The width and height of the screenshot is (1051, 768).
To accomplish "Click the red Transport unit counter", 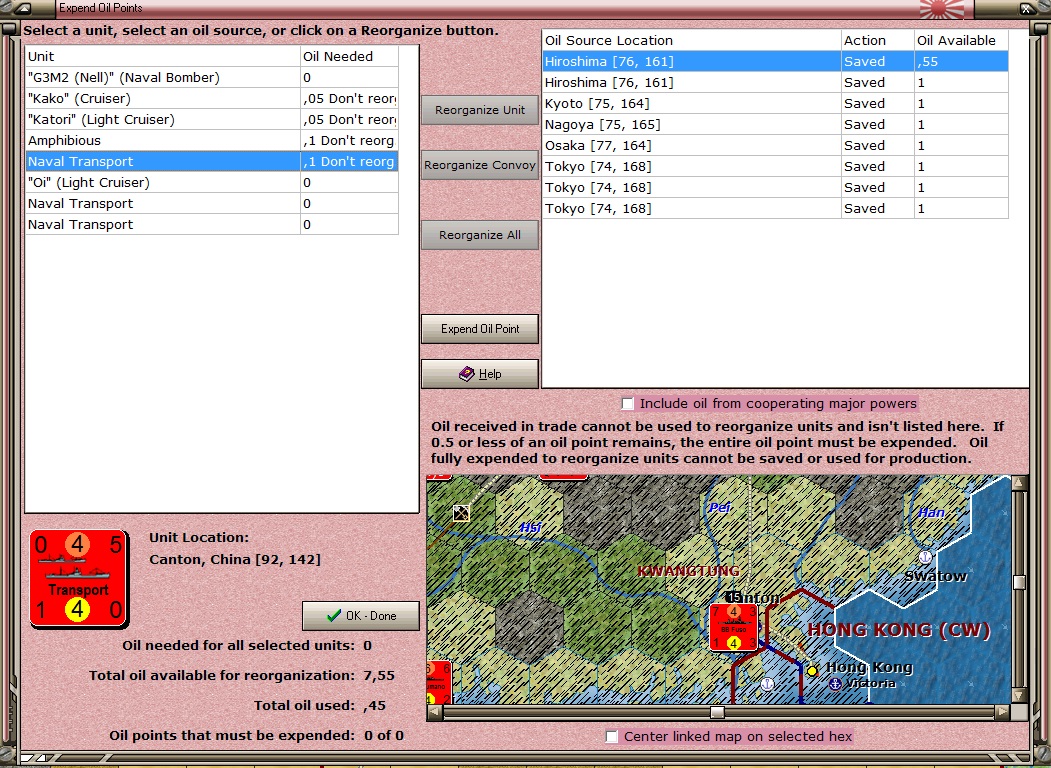I will (78, 578).
